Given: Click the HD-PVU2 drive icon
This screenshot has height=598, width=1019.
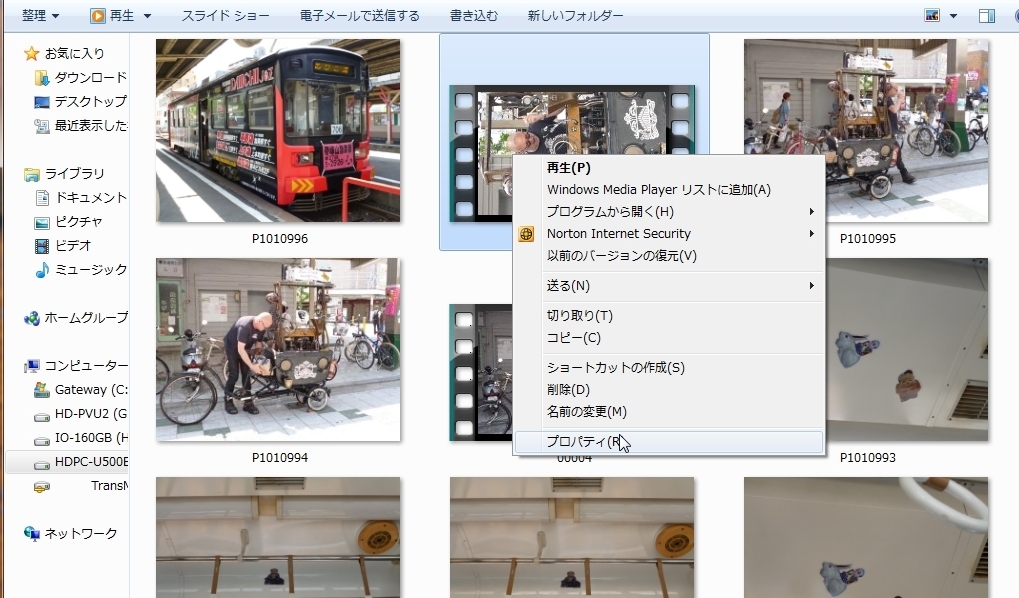Looking at the screenshot, I should pos(42,417).
